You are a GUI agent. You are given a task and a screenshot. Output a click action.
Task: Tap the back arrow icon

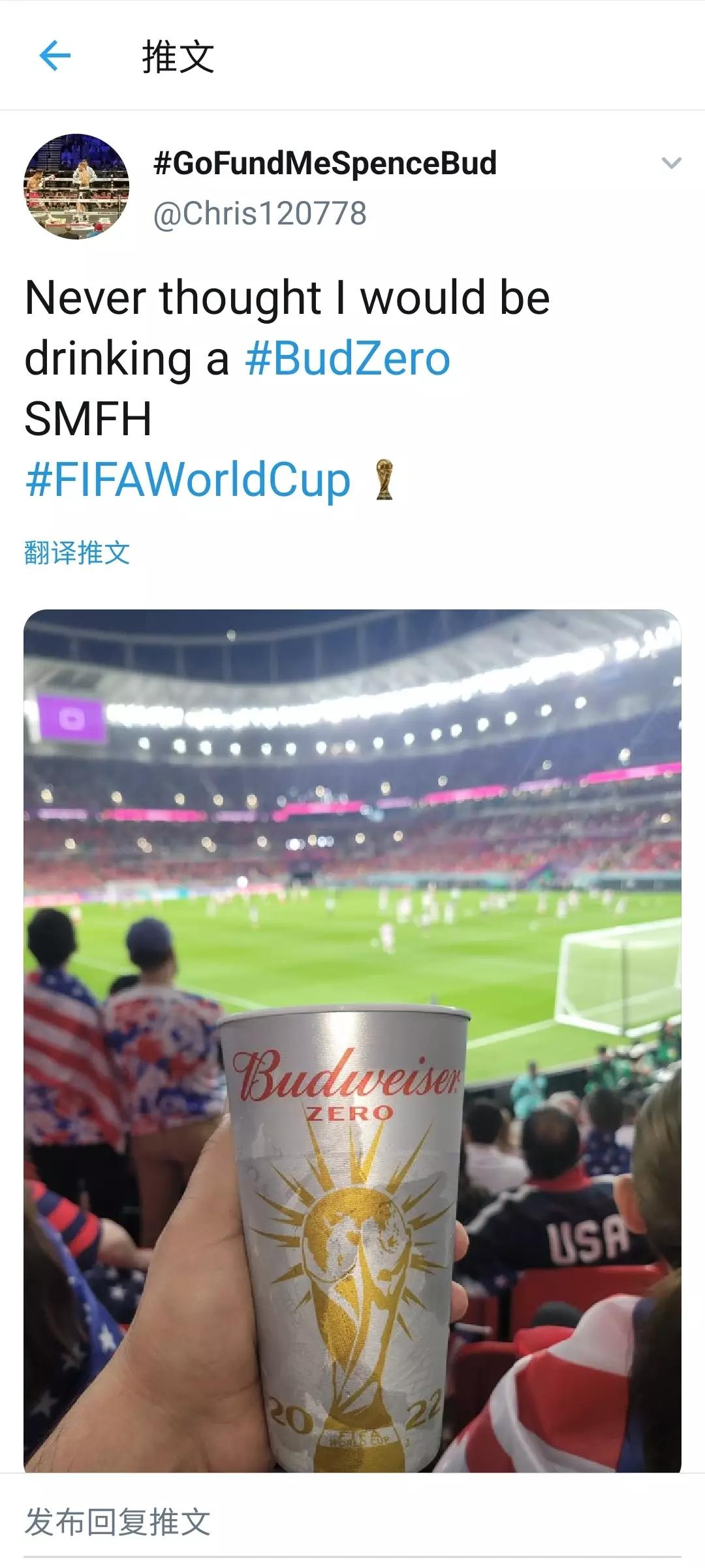(55, 56)
